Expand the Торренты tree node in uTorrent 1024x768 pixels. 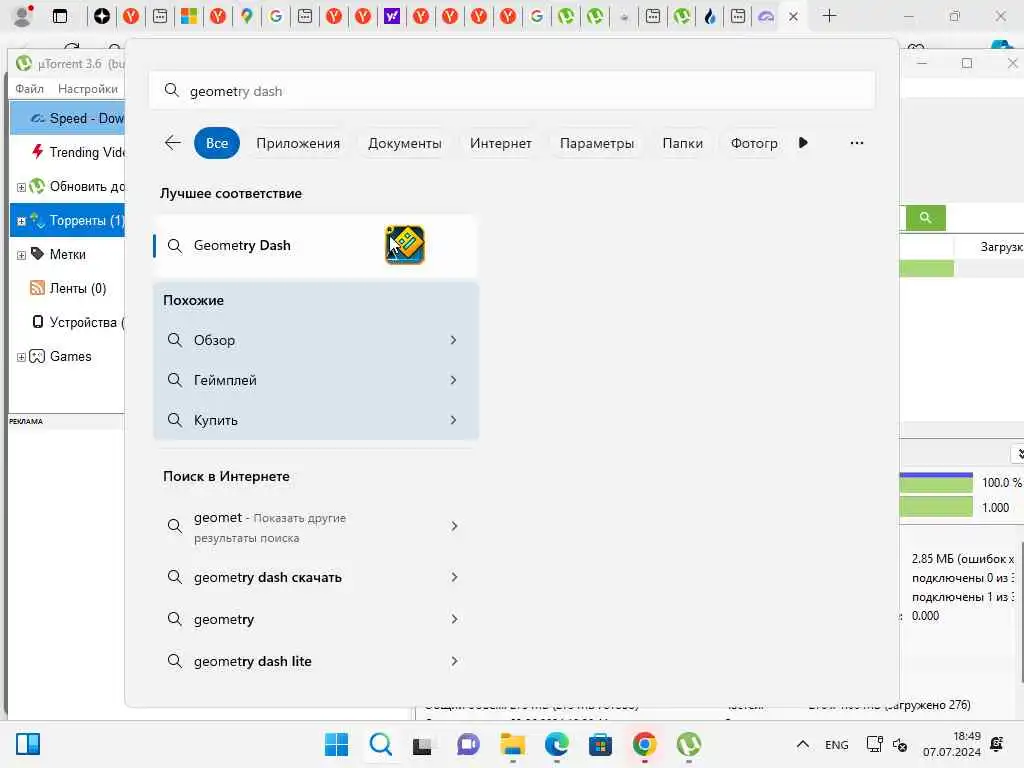click(21, 221)
